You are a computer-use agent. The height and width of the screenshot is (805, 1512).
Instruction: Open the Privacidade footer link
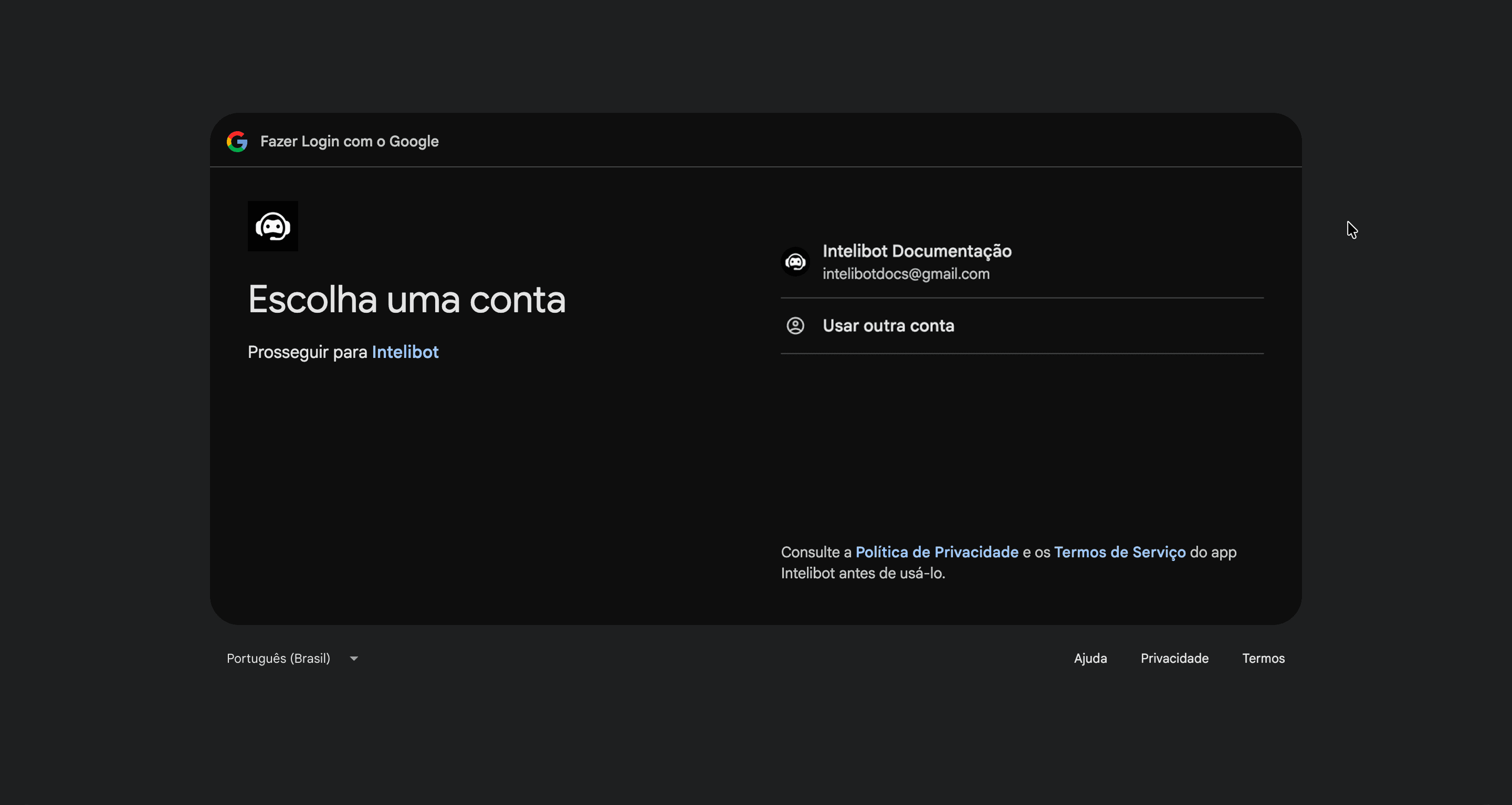(x=1174, y=658)
